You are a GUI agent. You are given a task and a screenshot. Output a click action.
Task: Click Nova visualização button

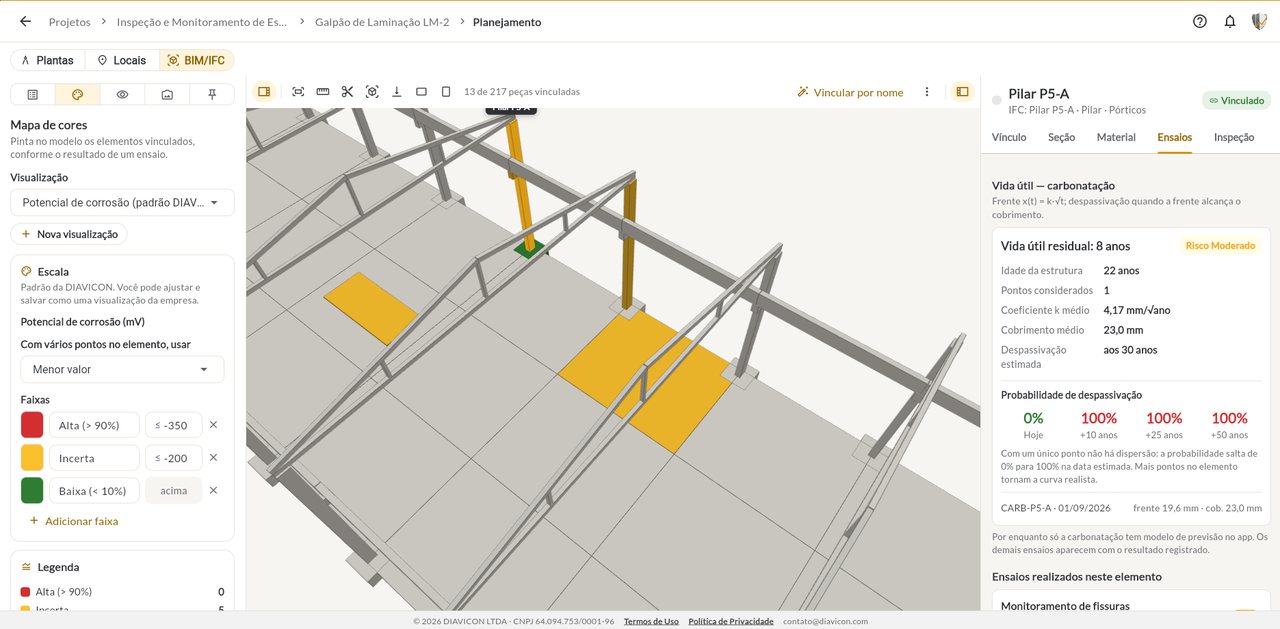pyautogui.click(x=69, y=234)
